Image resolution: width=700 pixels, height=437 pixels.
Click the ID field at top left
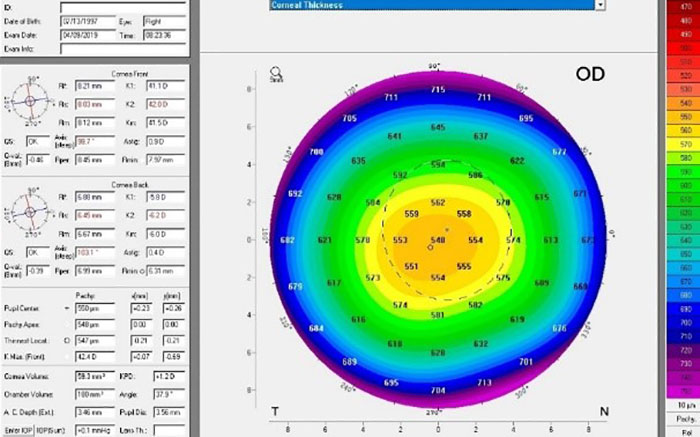[85, 5]
